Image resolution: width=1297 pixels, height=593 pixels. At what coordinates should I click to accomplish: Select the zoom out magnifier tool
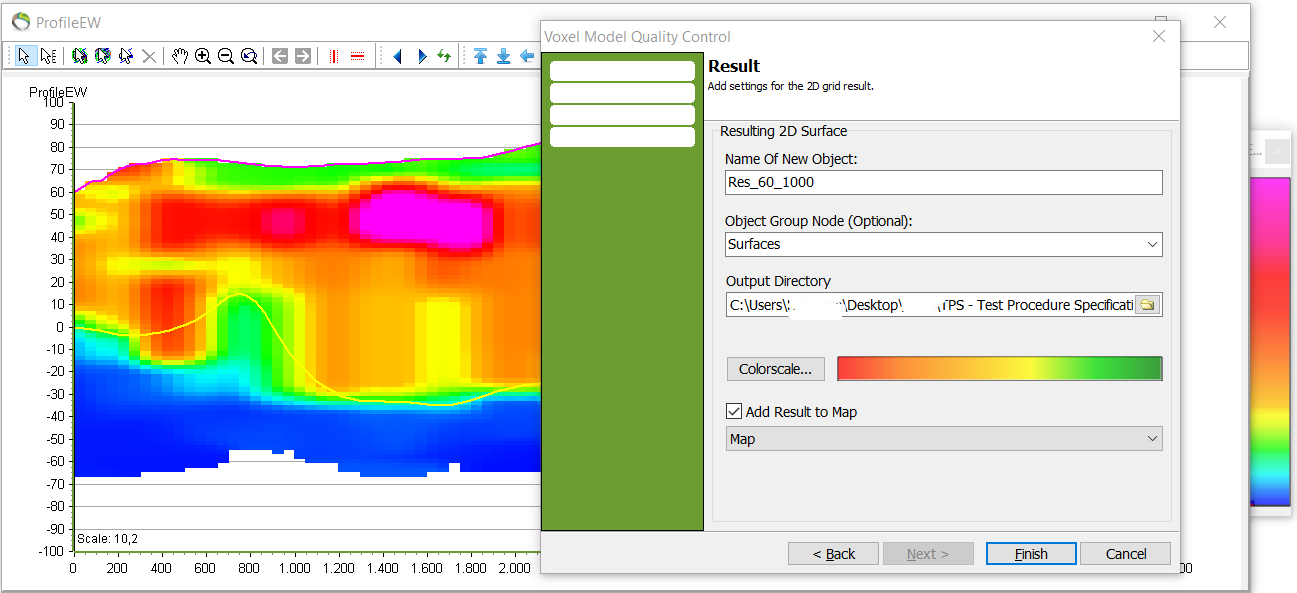pos(225,56)
